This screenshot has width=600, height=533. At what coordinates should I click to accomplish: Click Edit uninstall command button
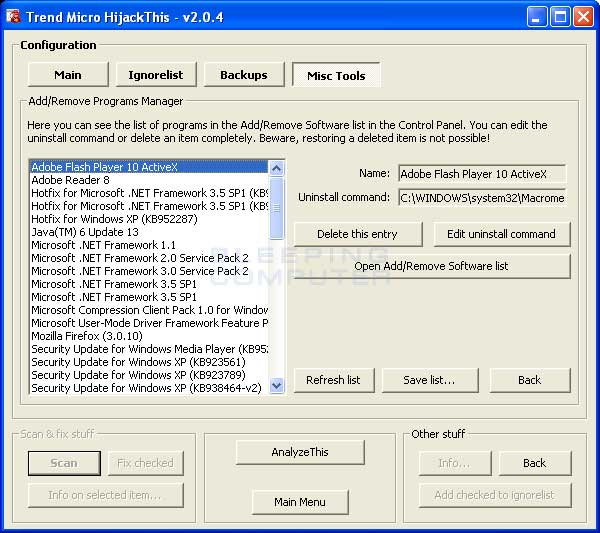pos(502,234)
